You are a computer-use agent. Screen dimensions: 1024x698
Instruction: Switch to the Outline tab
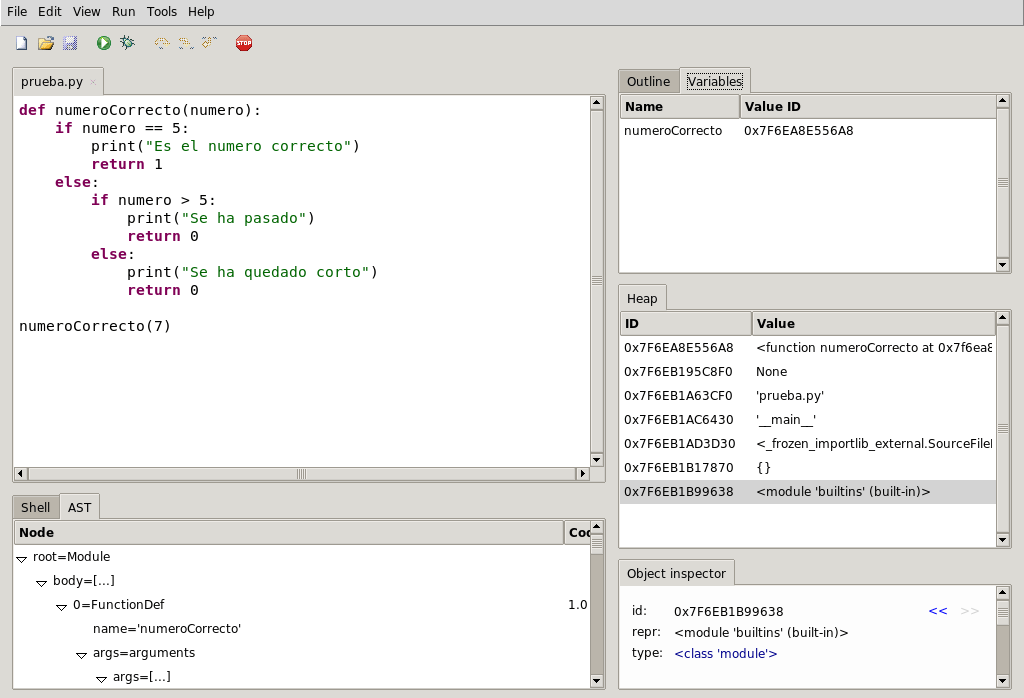pyautogui.click(x=648, y=82)
